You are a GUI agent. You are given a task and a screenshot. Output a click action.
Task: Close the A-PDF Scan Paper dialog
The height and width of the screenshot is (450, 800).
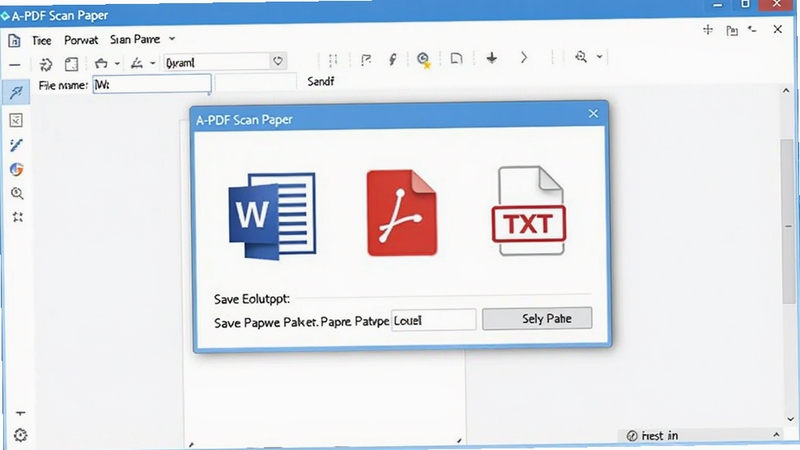pos(593,114)
